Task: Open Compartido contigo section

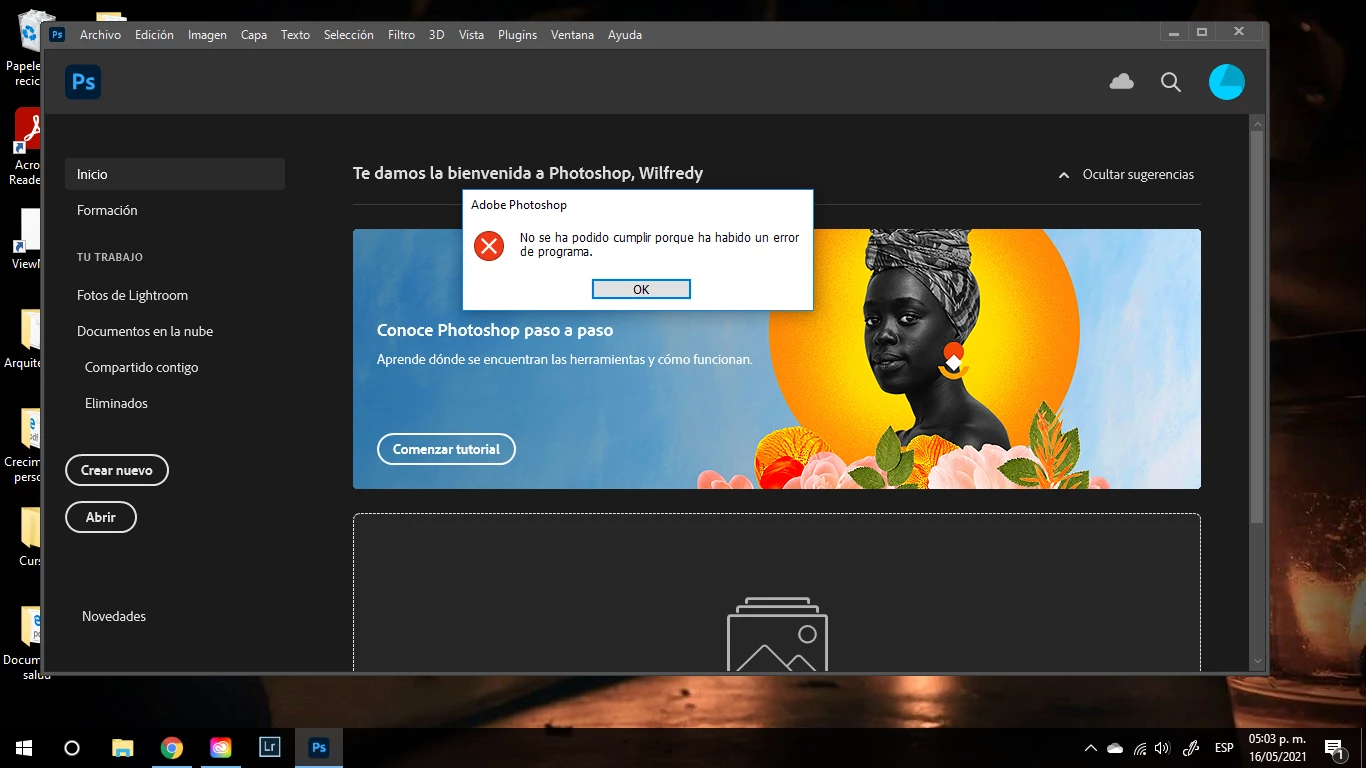Action: tap(141, 367)
